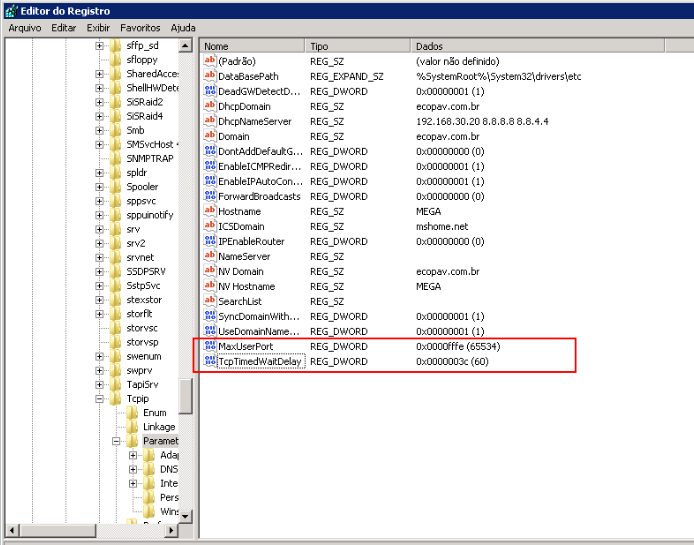
Task: Click the DhcpNameServer value icon
Action: (x=210, y=121)
